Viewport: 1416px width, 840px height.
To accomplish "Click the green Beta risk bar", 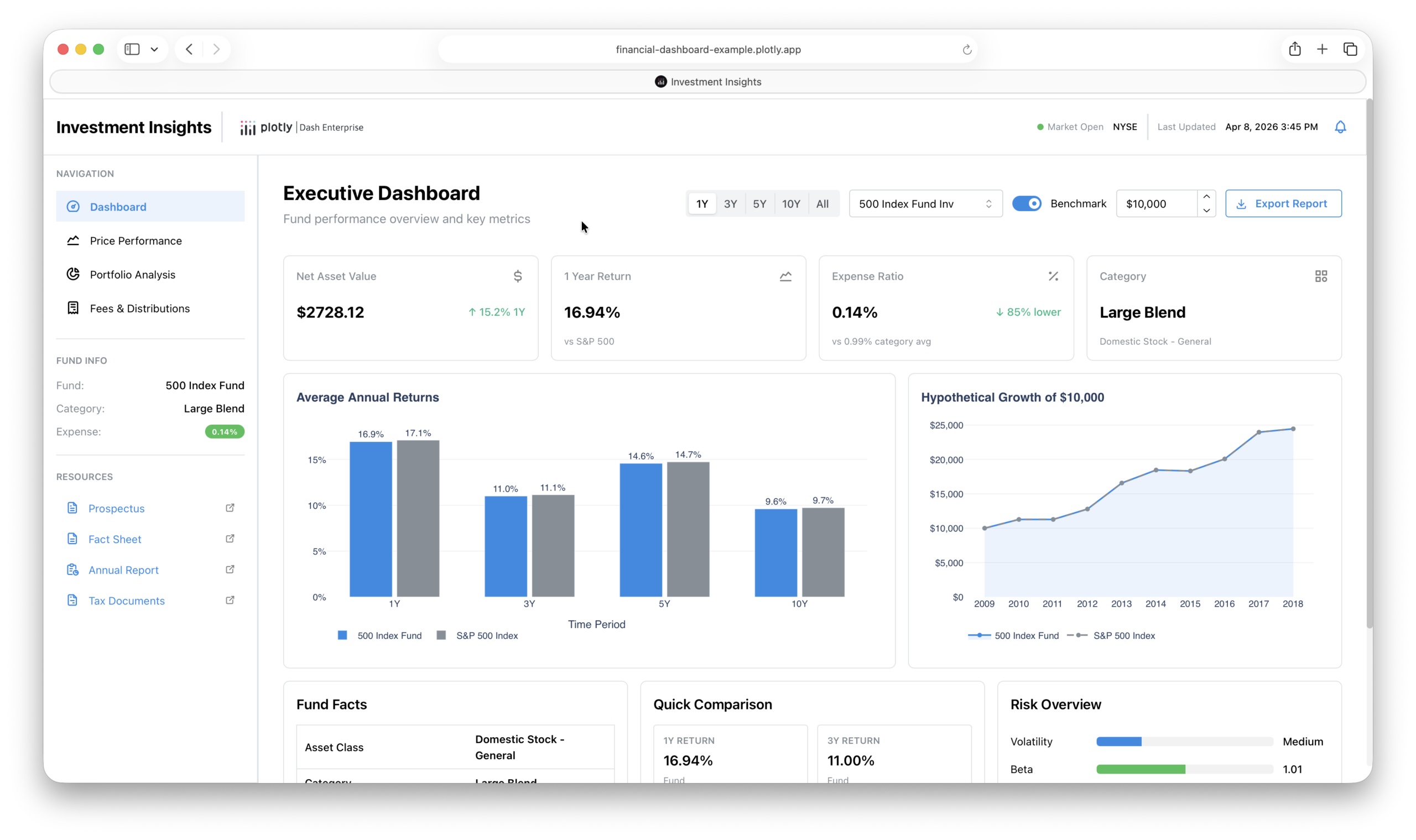I will pyautogui.click(x=1141, y=769).
